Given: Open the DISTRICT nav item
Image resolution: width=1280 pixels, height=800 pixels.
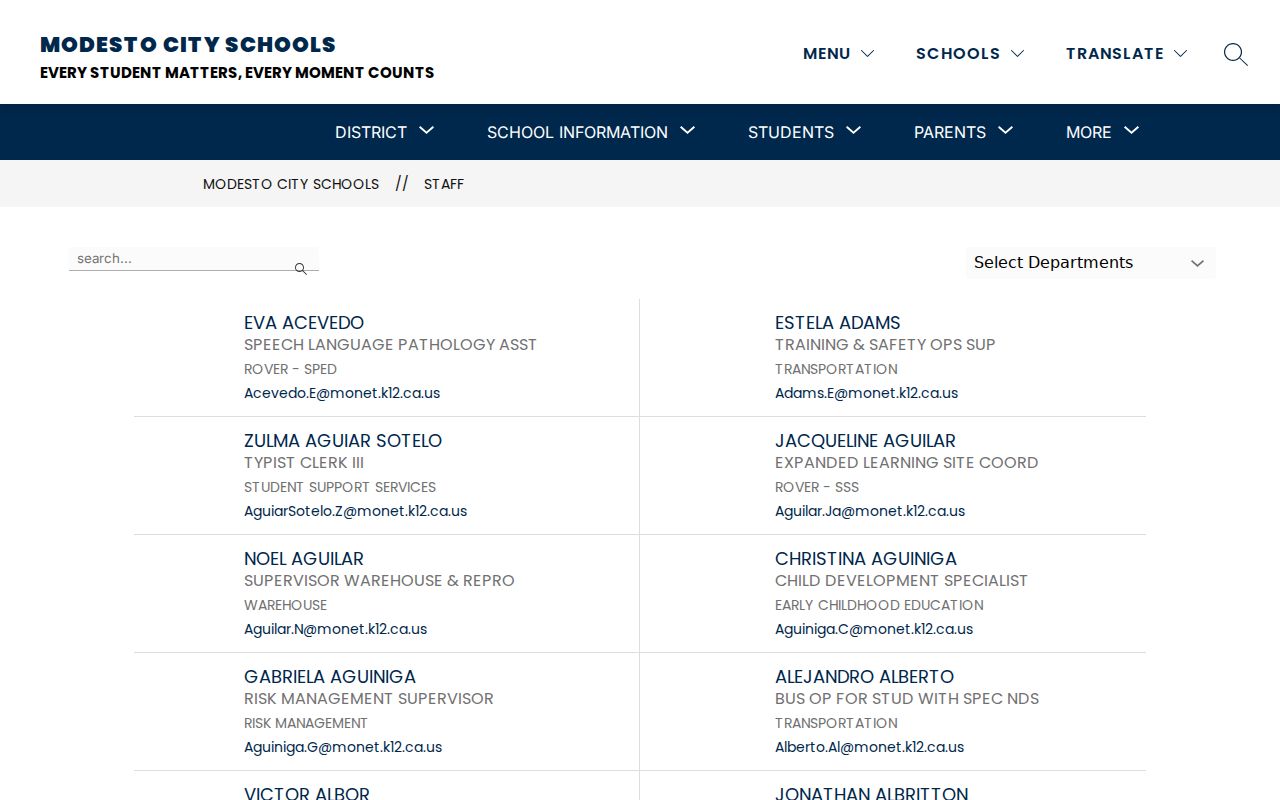Looking at the screenshot, I should 371,132.
